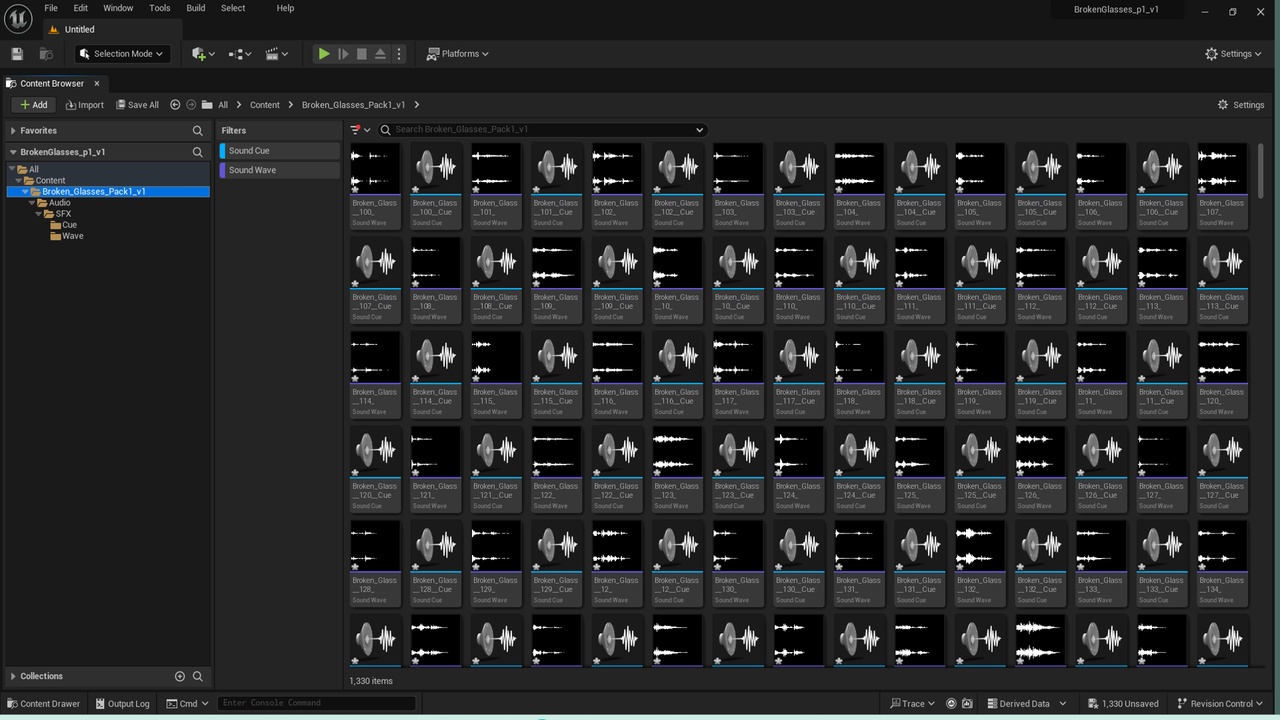Open the File menu
1280x720 pixels.
[51, 8]
